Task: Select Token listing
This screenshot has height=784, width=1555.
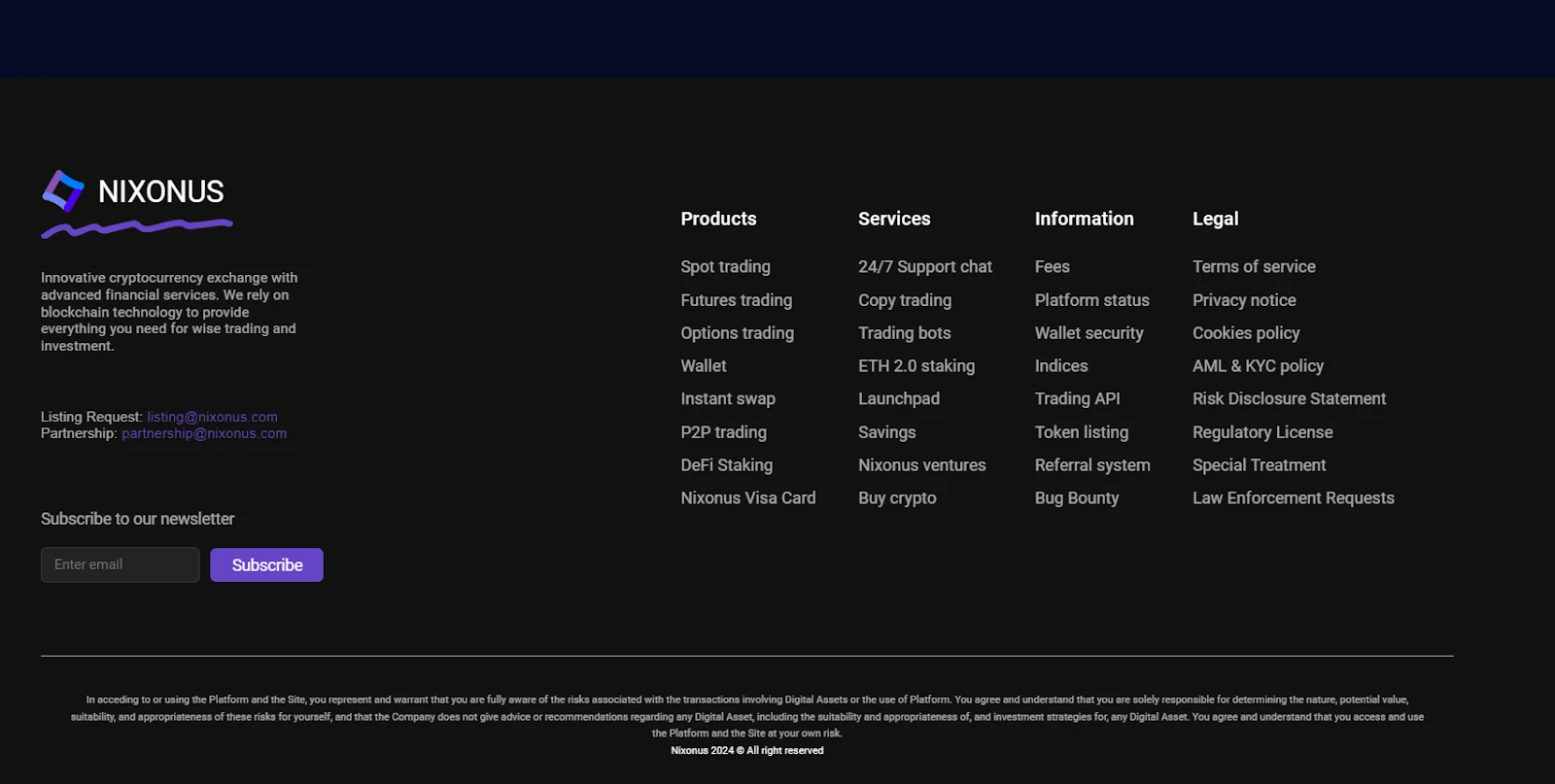Action: pos(1082,432)
